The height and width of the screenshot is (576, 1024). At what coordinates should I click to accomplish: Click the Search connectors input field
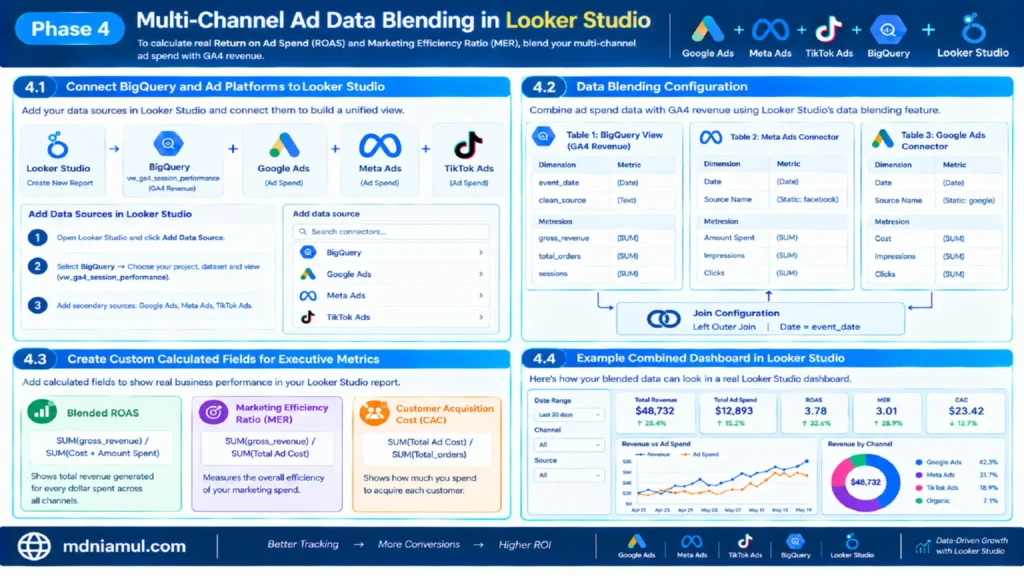click(x=391, y=231)
